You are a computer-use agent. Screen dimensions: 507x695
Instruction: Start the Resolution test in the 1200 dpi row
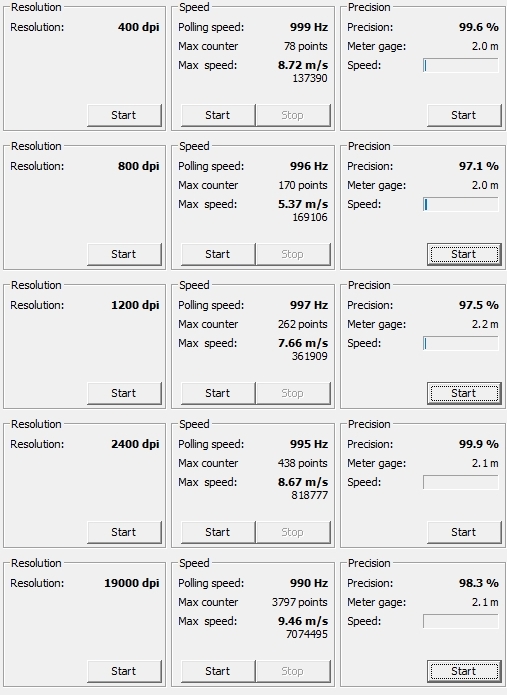pyautogui.click(x=125, y=393)
